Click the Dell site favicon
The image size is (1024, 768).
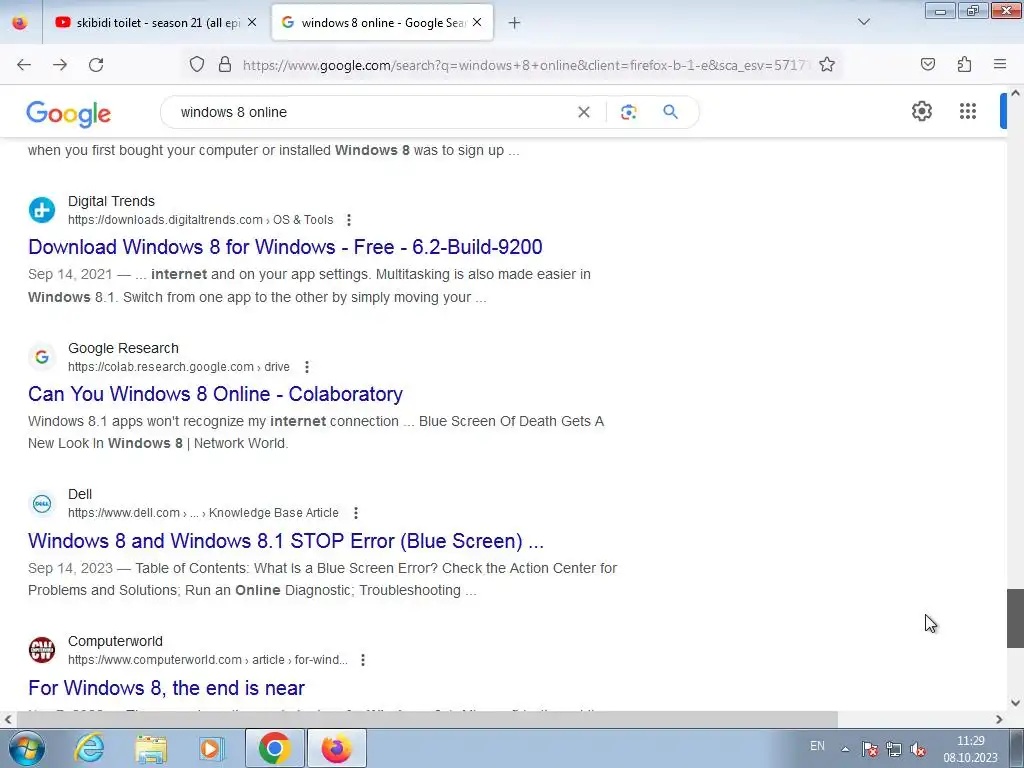pos(42,504)
